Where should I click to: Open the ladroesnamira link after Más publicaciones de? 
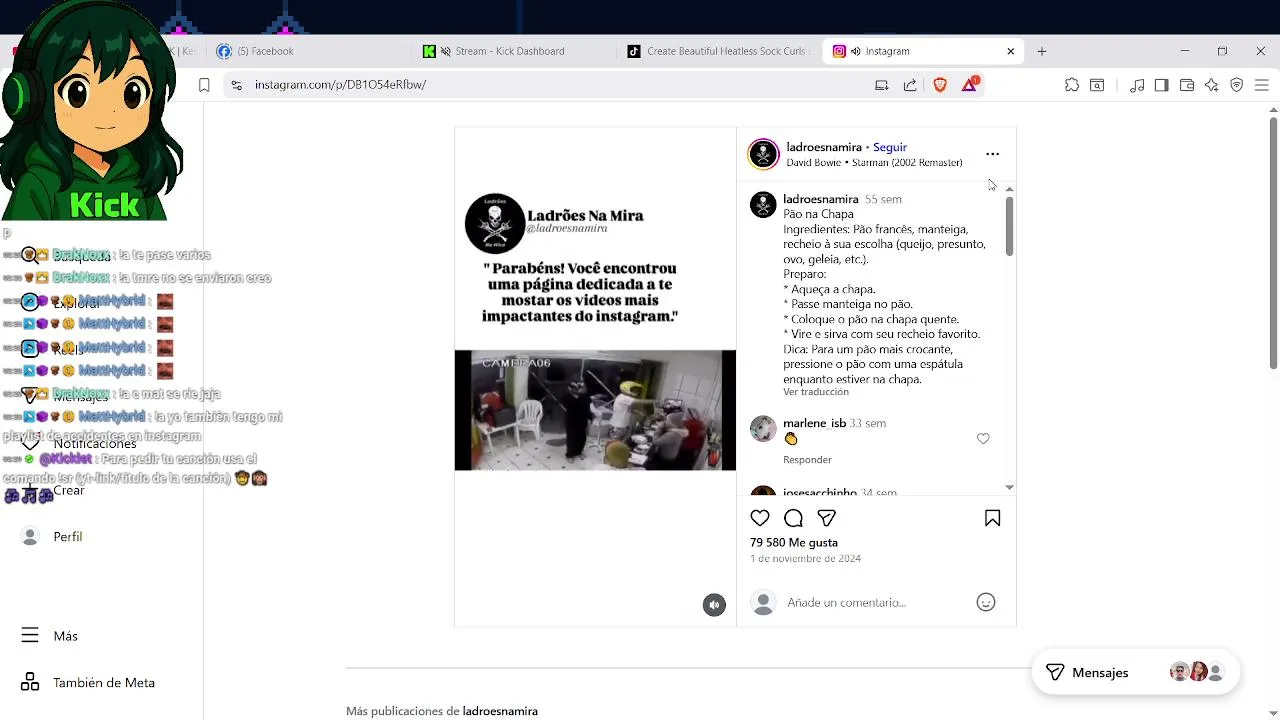click(500, 711)
